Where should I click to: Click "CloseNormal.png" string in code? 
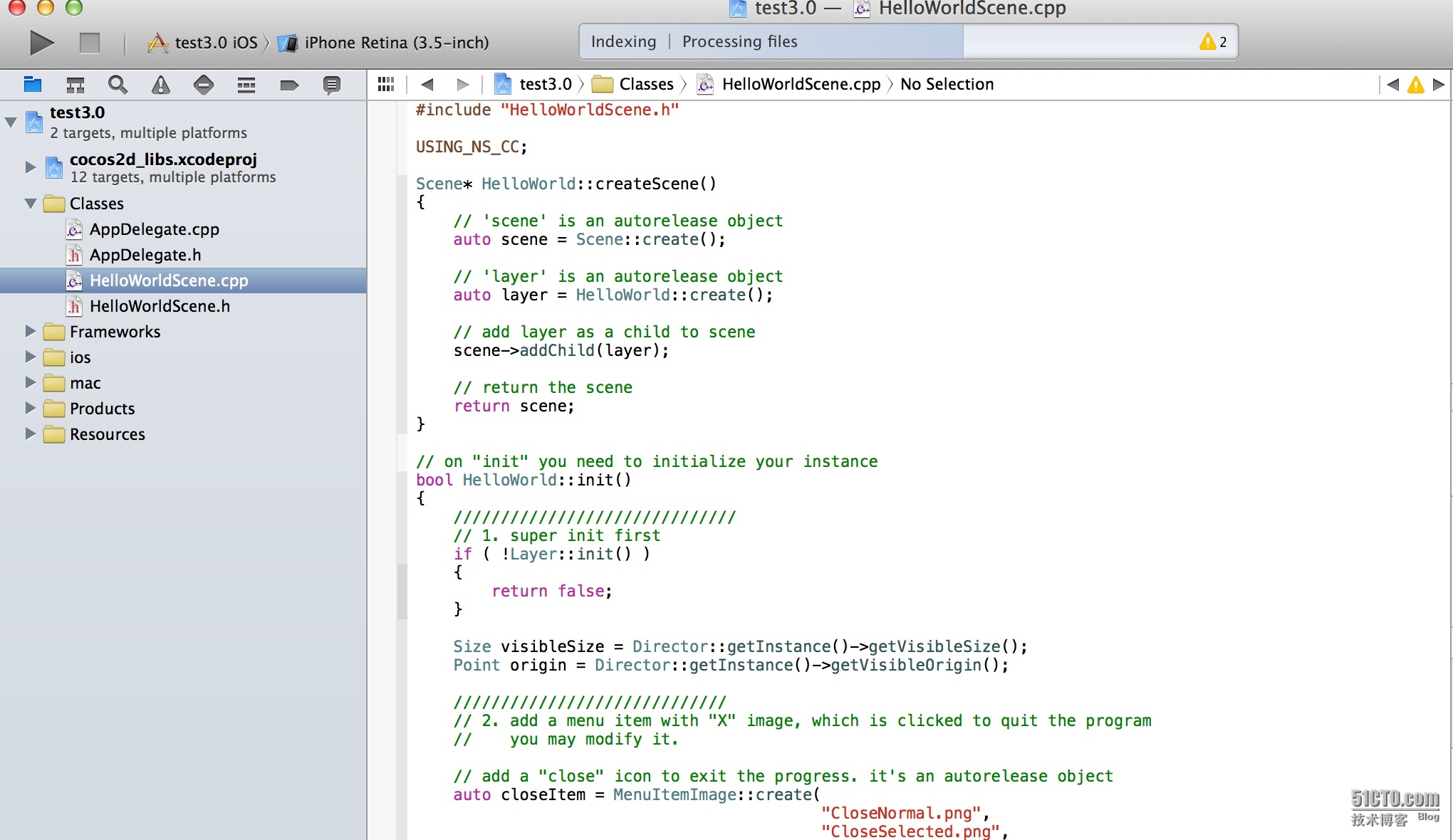pos(902,813)
